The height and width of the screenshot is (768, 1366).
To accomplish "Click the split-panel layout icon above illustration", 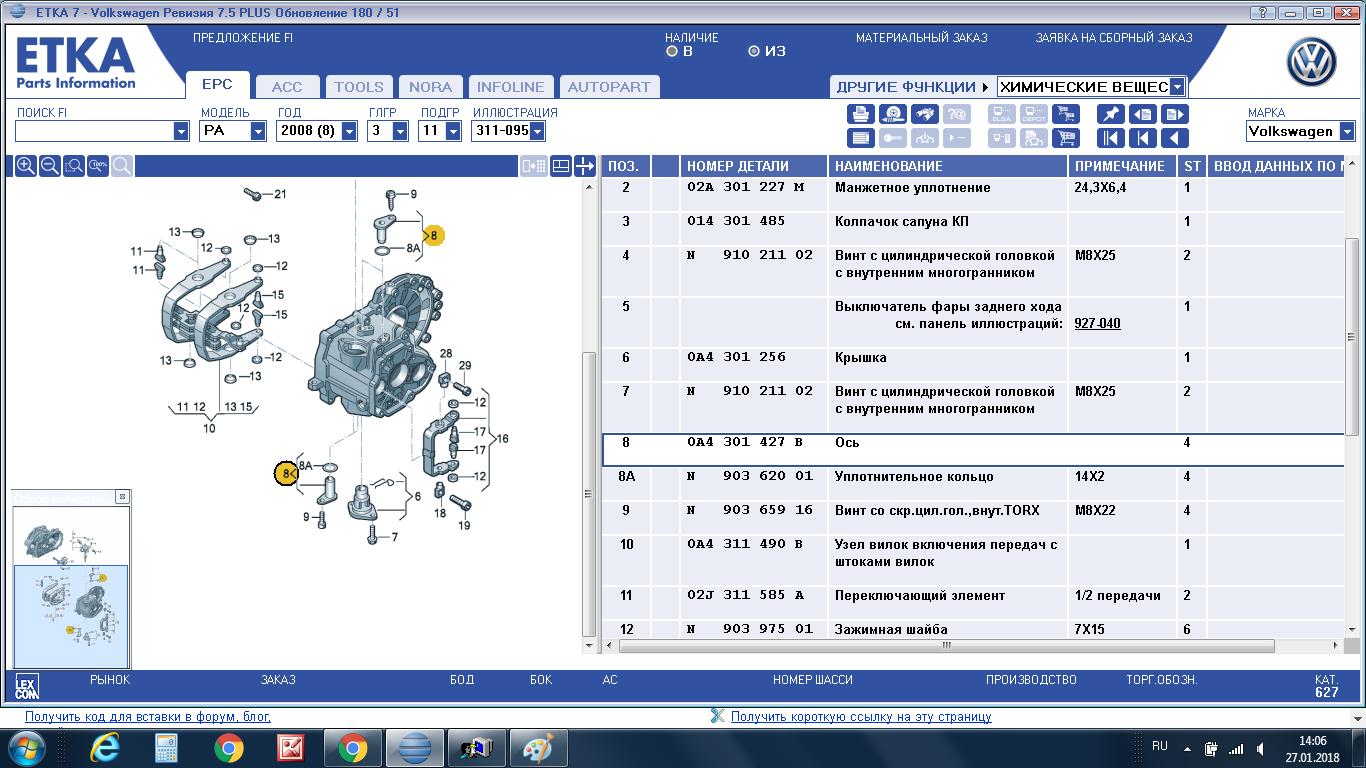I will (x=561, y=166).
